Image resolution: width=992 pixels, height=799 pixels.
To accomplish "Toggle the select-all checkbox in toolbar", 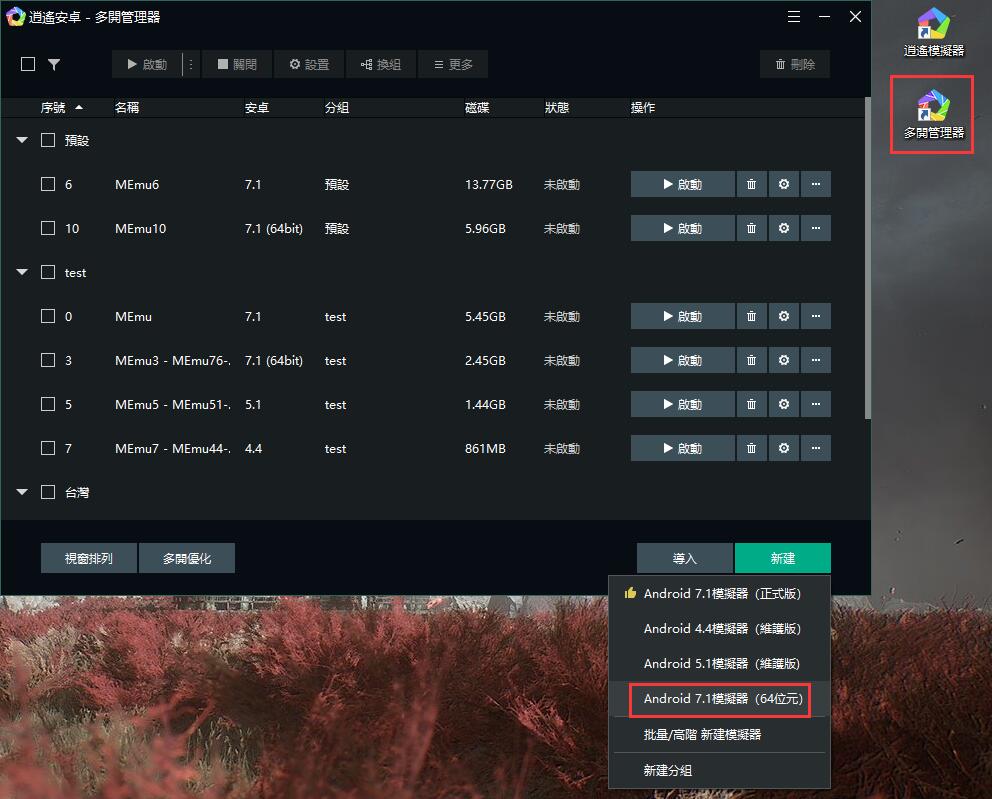I will pyautogui.click(x=28, y=64).
